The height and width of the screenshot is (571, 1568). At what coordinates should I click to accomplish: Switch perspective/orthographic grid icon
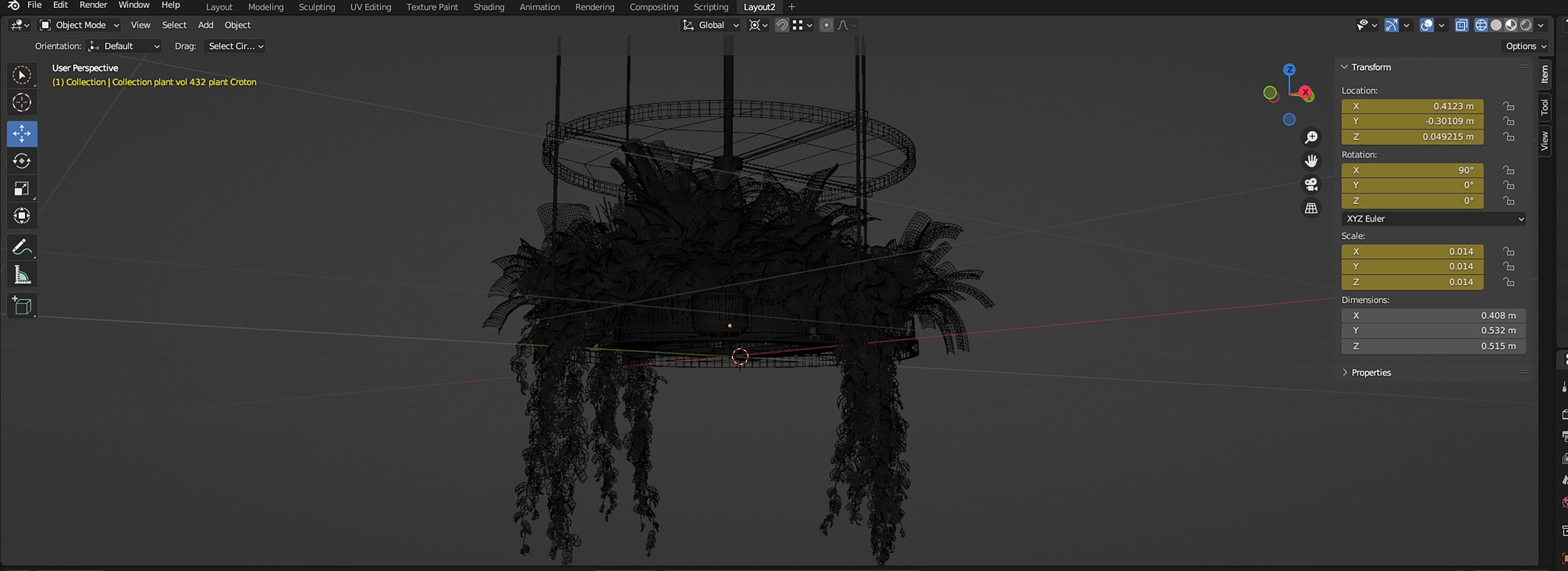pyautogui.click(x=1311, y=208)
